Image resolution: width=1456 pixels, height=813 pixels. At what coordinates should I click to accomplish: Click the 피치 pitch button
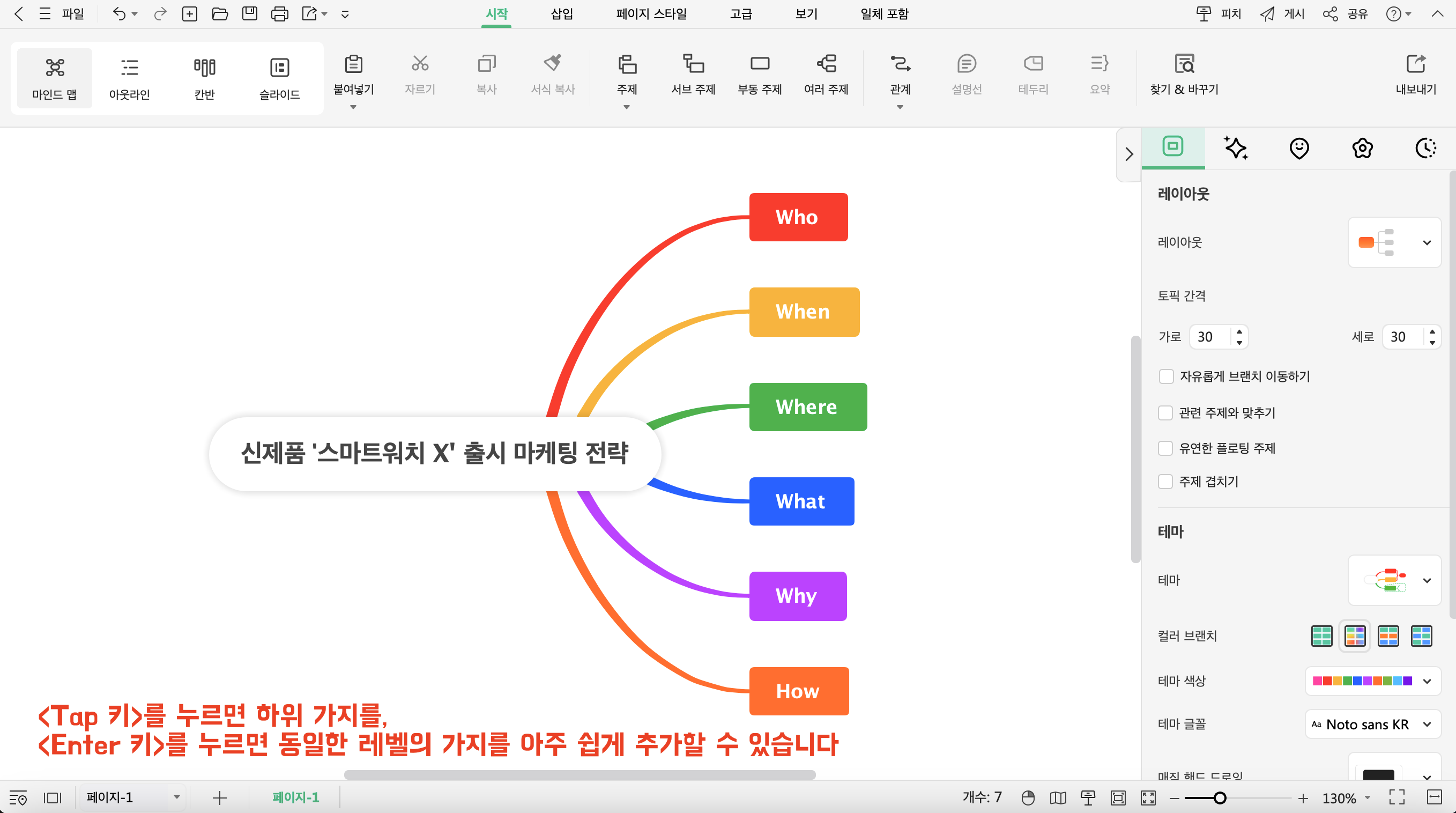[1219, 13]
